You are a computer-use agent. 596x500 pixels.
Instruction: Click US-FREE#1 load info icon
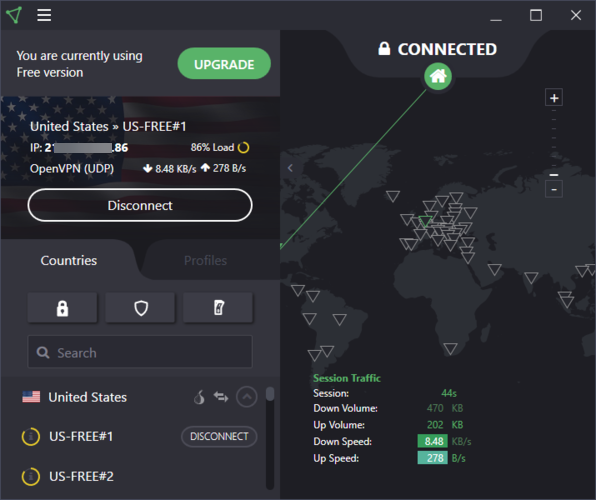click(31, 437)
